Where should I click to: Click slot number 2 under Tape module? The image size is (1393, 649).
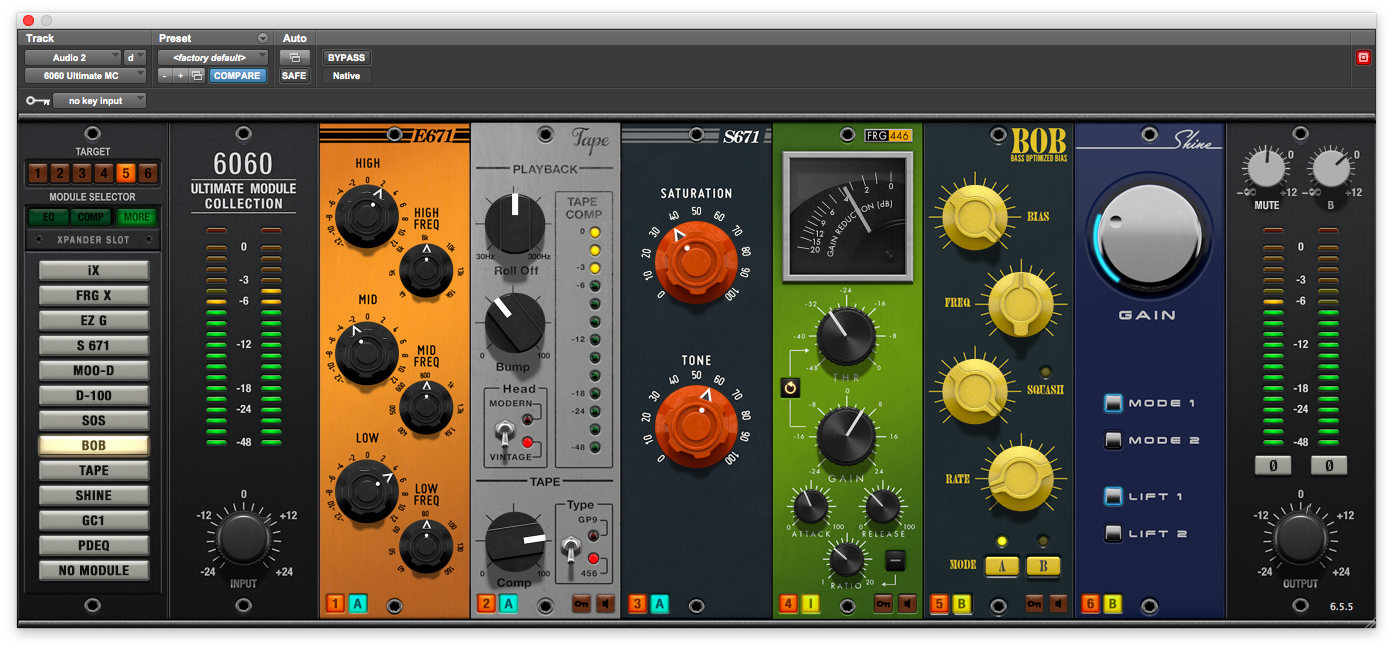(486, 603)
